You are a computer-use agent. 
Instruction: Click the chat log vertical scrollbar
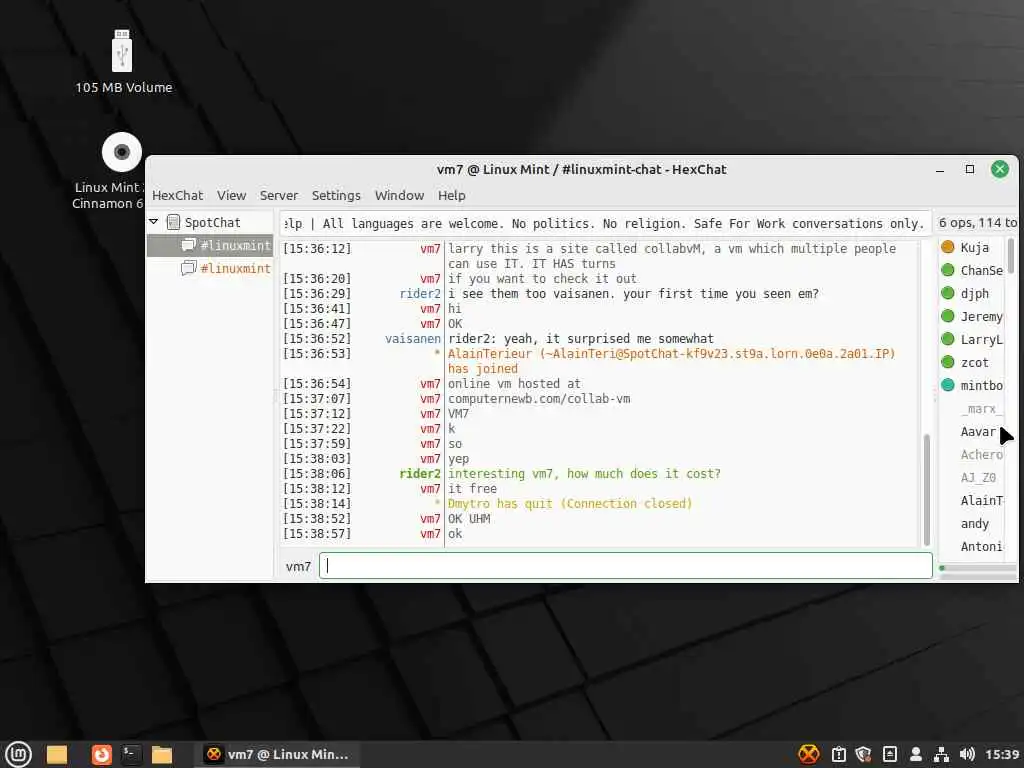pyautogui.click(x=926, y=489)
